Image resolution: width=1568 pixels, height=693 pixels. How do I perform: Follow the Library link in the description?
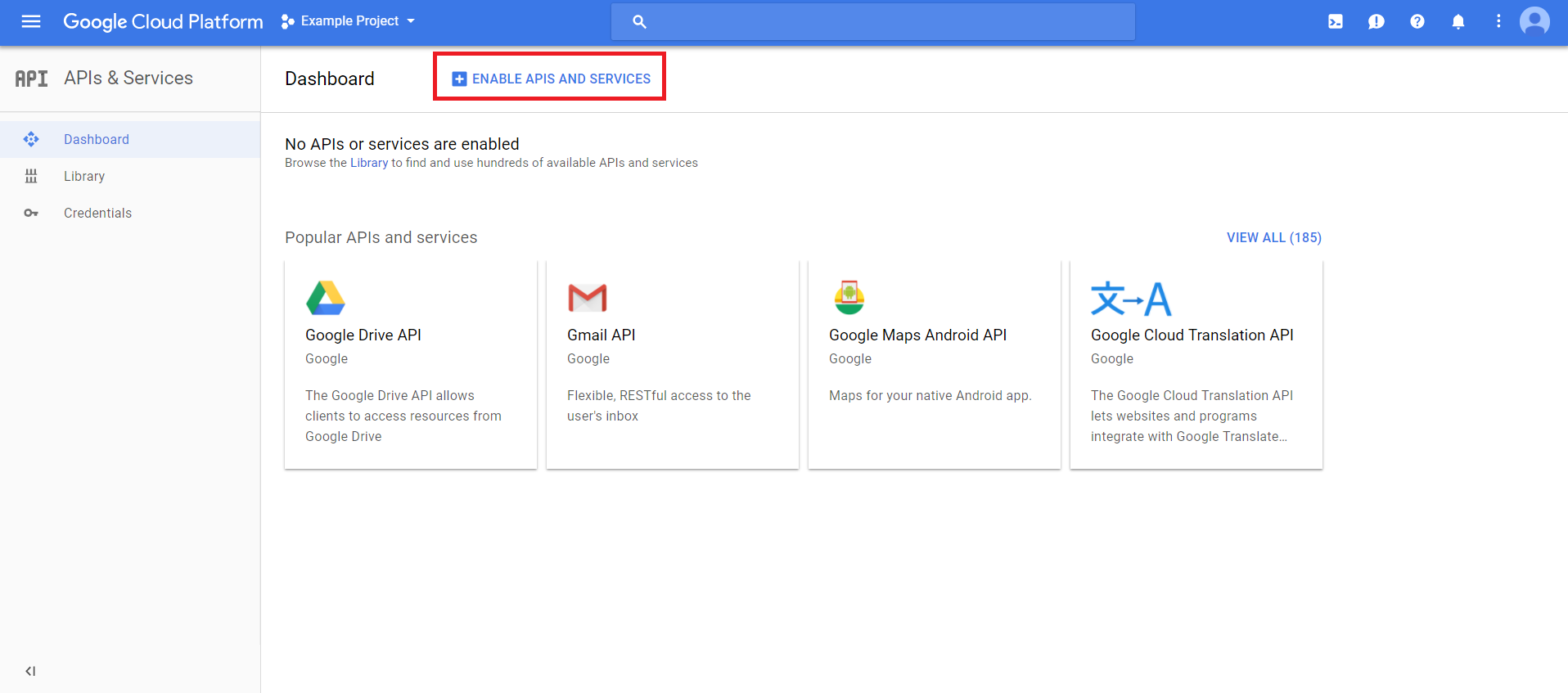(369, 163)
